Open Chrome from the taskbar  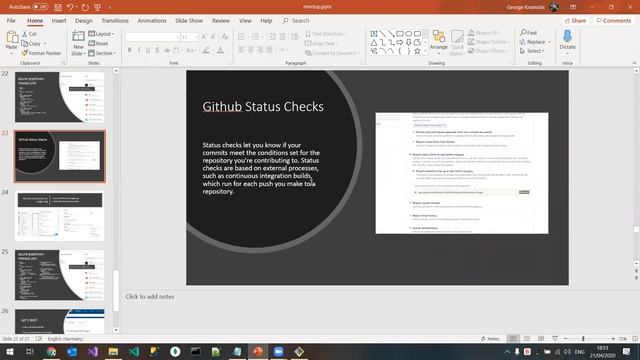click(x=51, y=351)
